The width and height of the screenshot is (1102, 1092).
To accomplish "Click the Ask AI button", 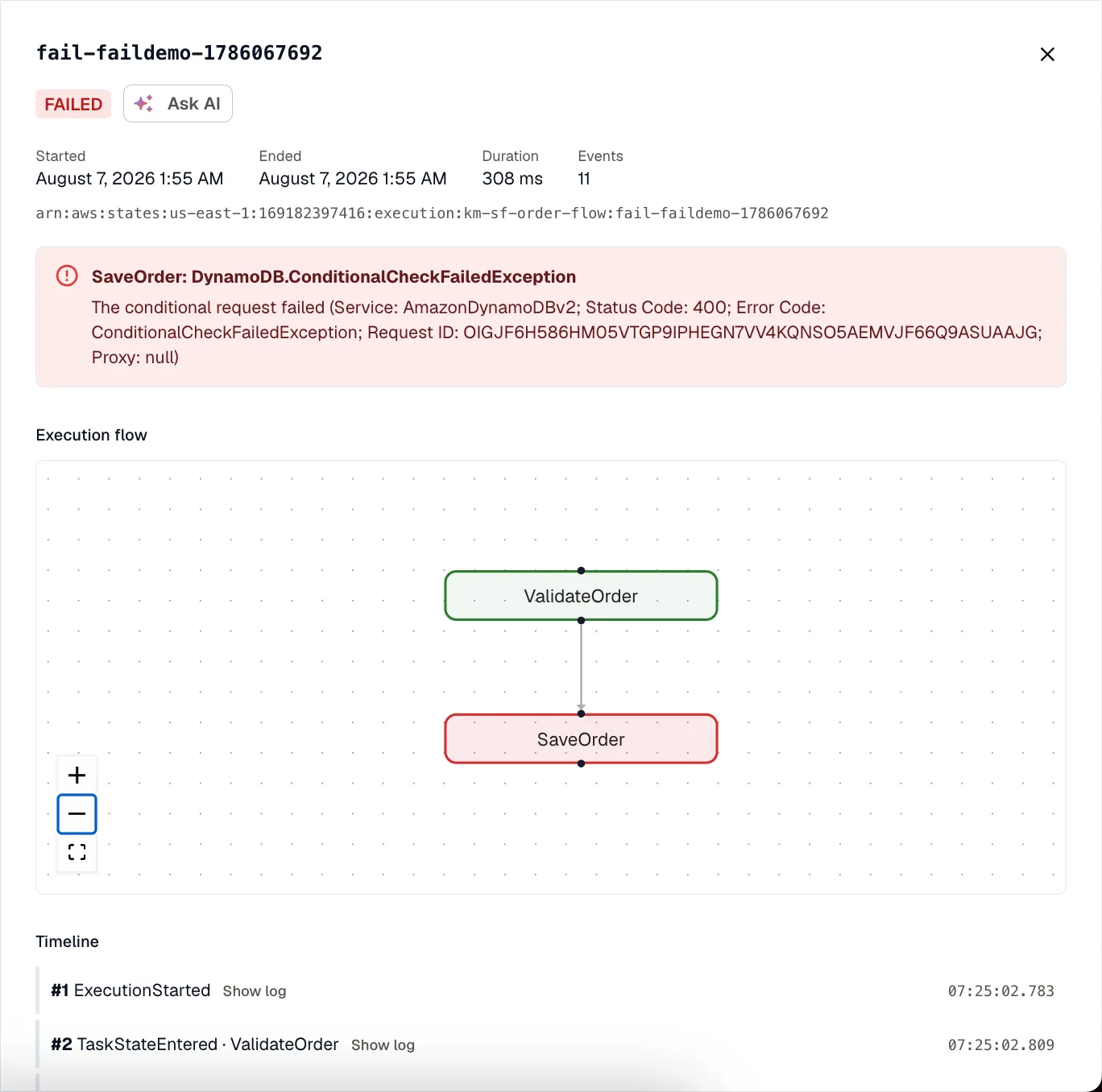I will coord(178,104).
